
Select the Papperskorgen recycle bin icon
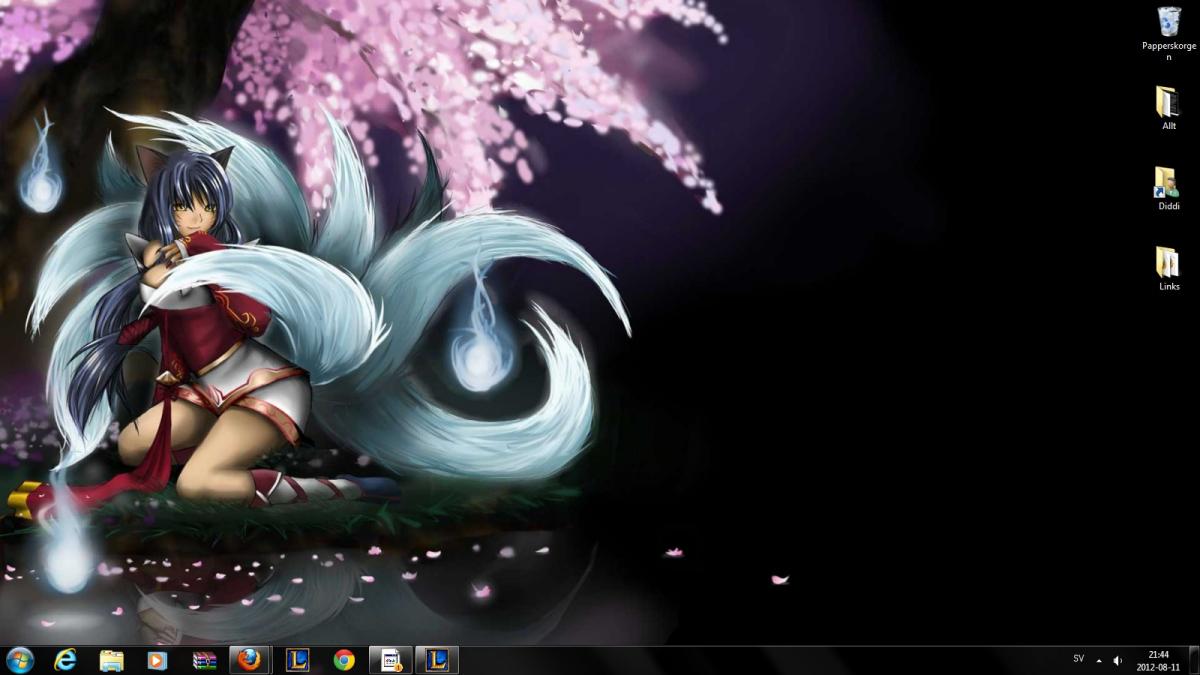pyautogui.click(x=1169, y=21)
